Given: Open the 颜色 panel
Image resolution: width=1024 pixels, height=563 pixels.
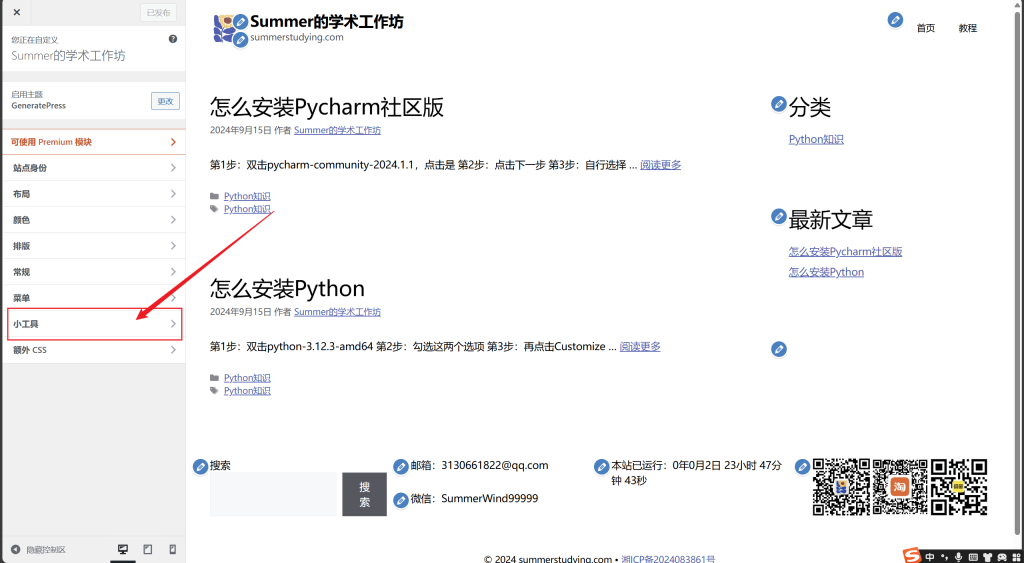Looking at the screenshot, I should (x=93, y=220).
